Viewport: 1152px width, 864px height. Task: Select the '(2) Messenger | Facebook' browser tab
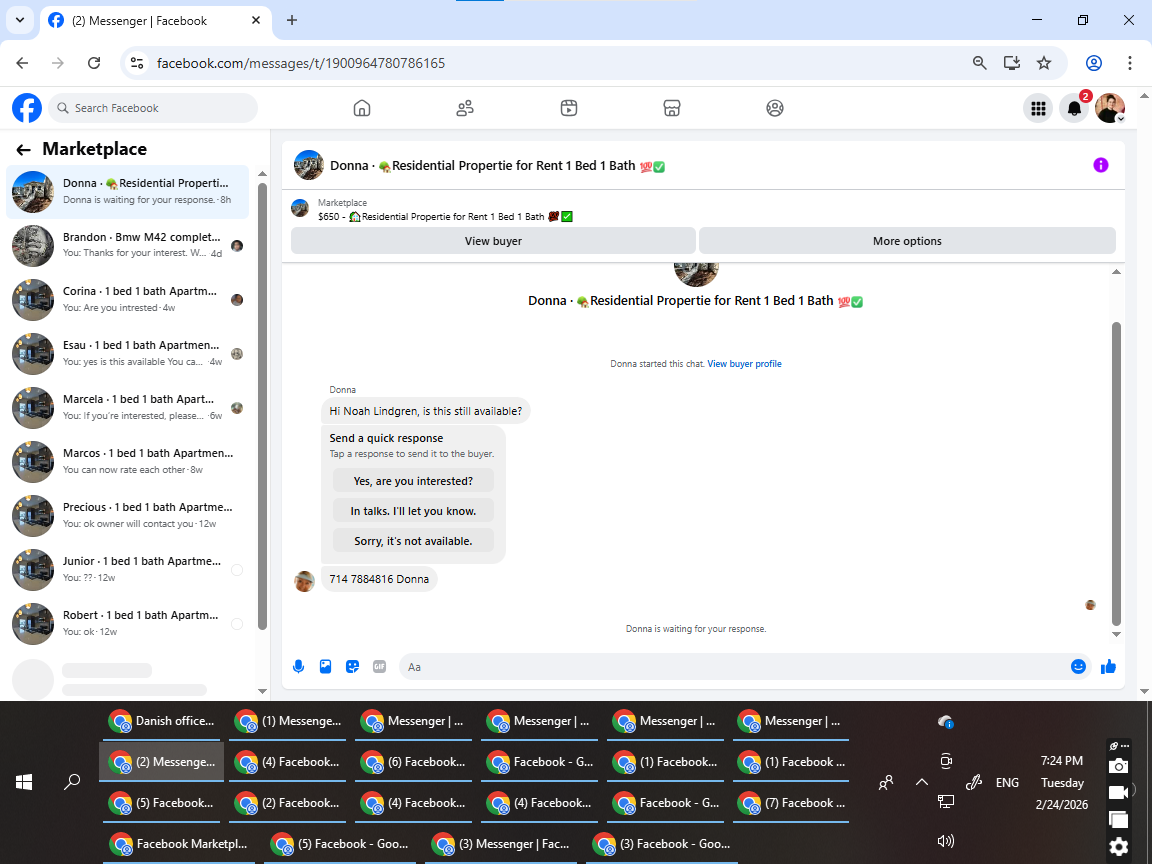(156, 21)
